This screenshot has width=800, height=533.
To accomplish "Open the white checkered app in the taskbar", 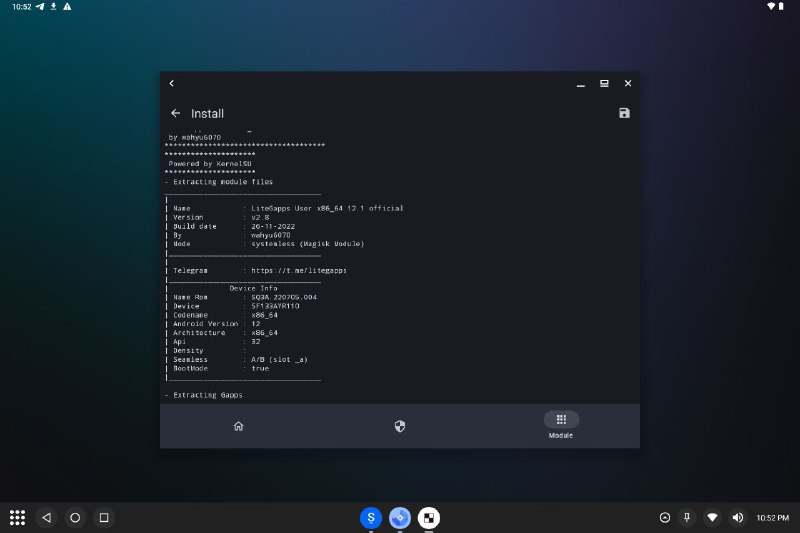I will click(x=429, y=518).
